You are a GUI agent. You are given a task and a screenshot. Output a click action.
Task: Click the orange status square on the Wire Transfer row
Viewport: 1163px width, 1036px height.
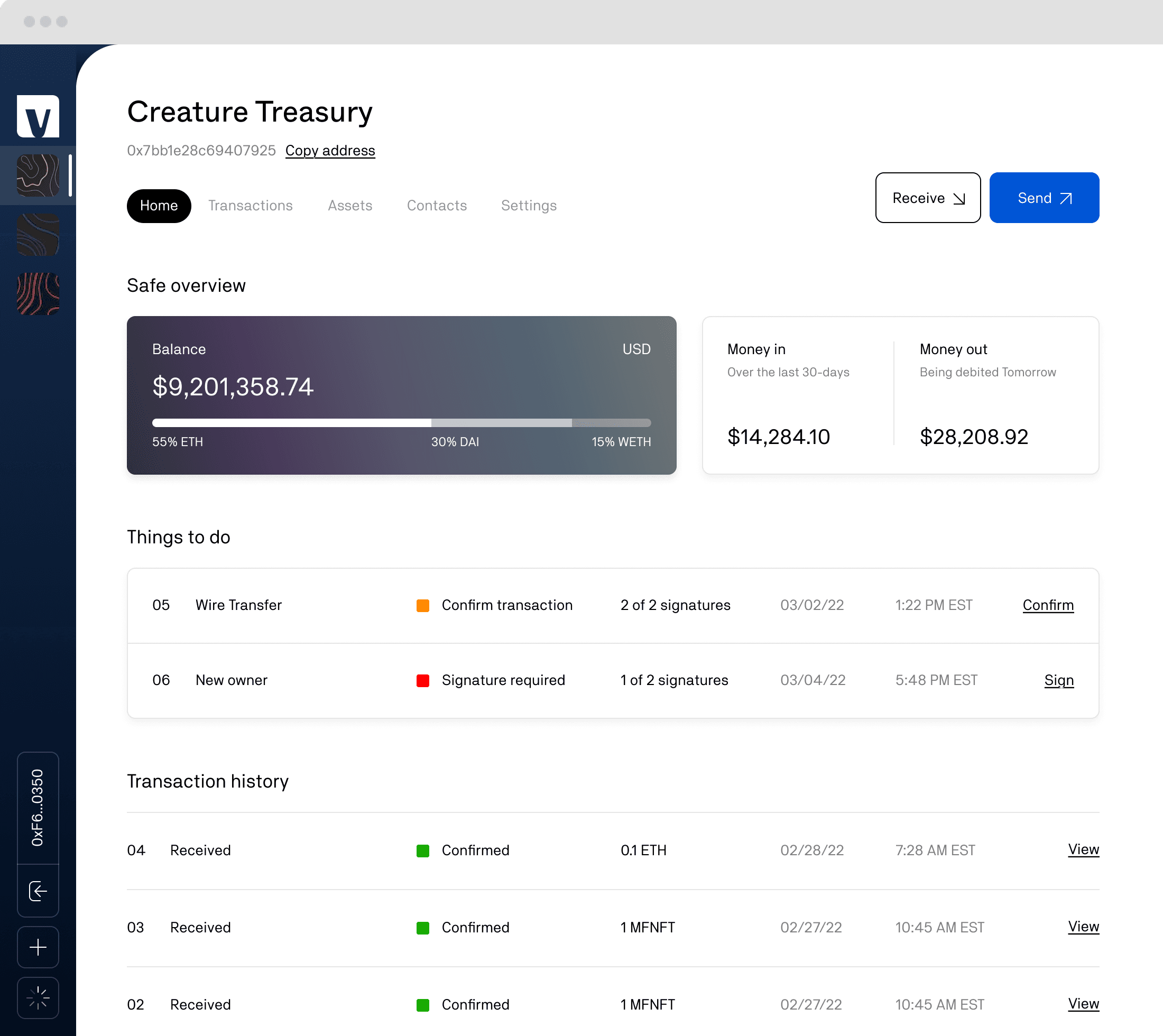click(423, 606)
